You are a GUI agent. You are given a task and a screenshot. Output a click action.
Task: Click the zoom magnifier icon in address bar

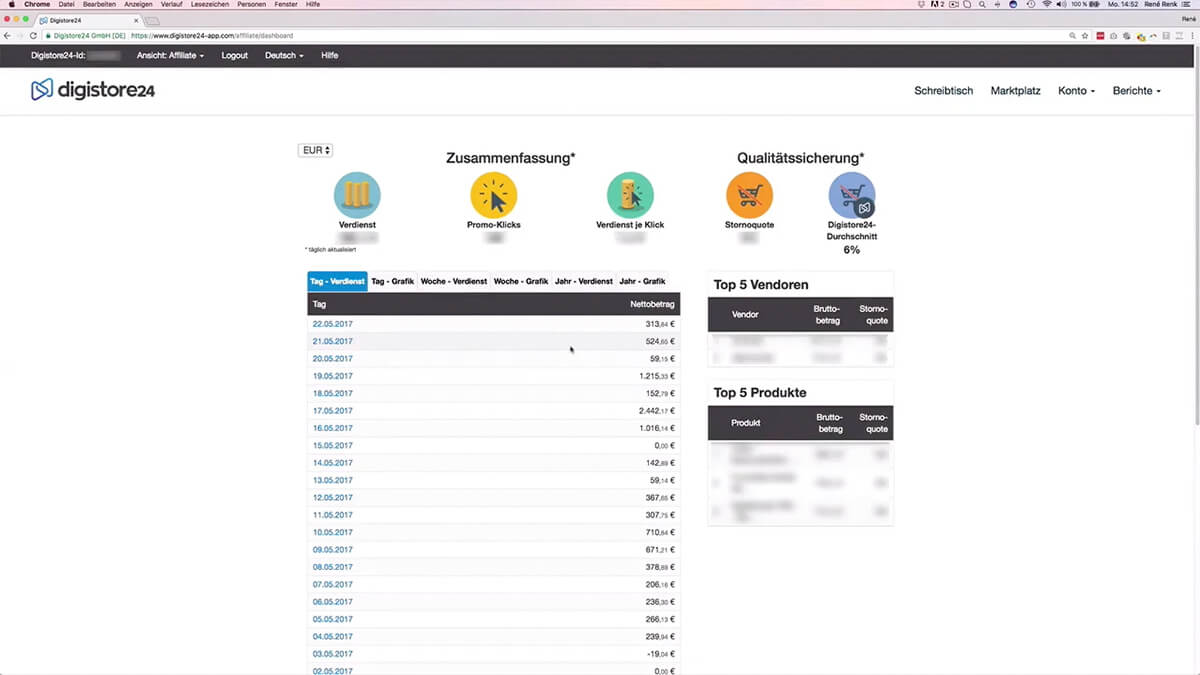click(x=1073, y=35)
